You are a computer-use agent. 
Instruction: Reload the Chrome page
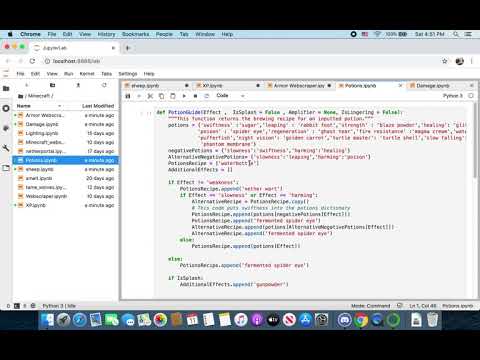click(32, 61)
